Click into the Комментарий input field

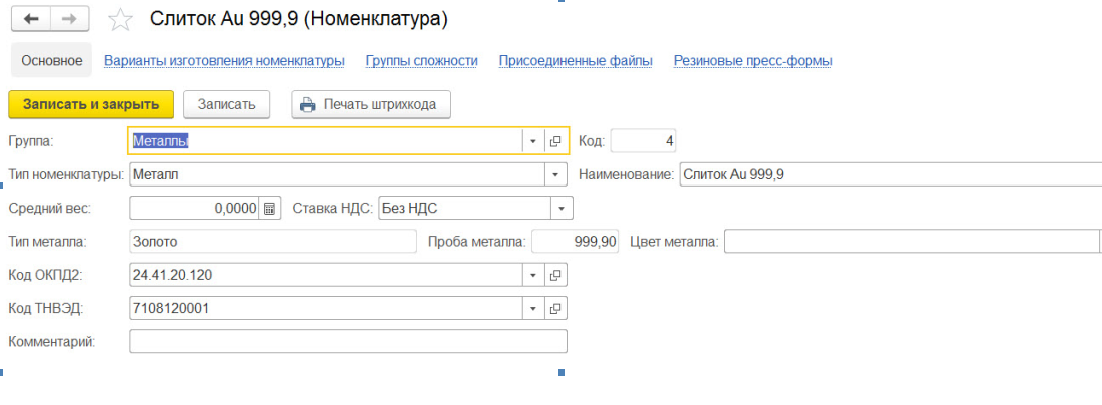click(x=348, y=342)
